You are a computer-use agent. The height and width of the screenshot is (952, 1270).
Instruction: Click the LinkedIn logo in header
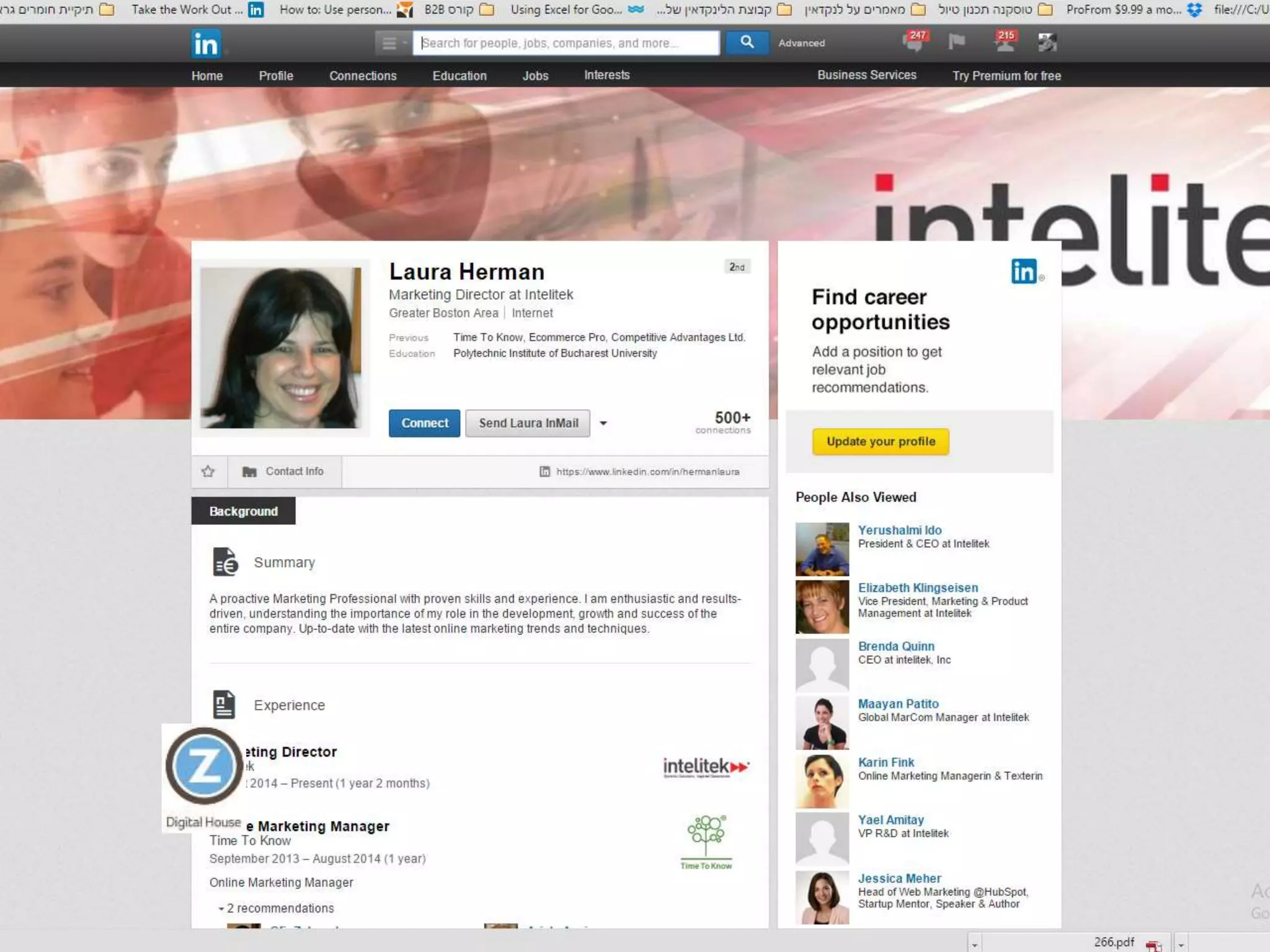pyautogui.click(x=205, y=43)
